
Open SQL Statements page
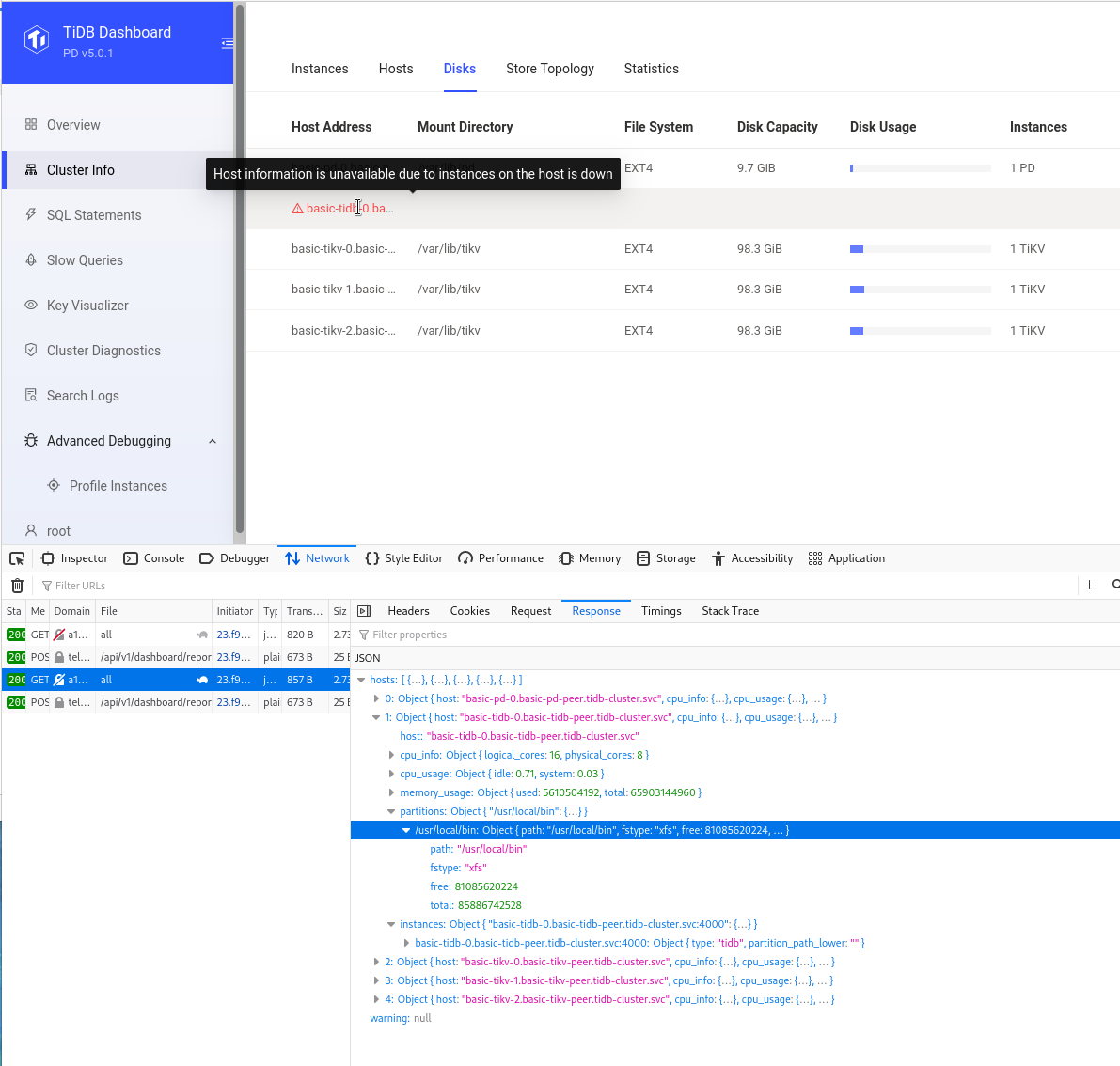[94, 215]
